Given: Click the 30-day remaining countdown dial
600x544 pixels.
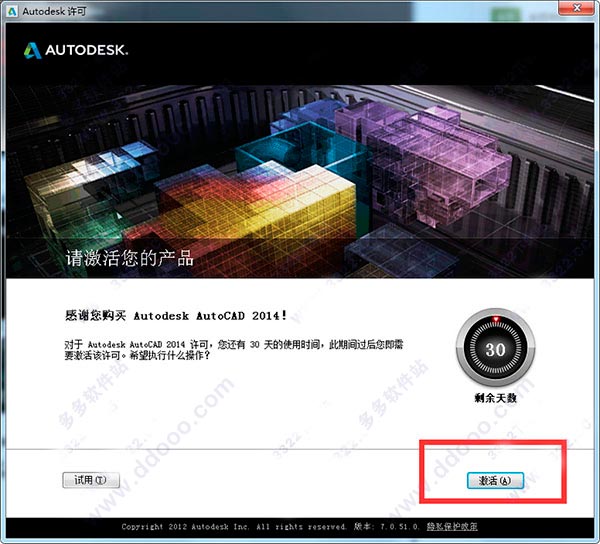Looking at the screenshot, I should pos(496,349).
